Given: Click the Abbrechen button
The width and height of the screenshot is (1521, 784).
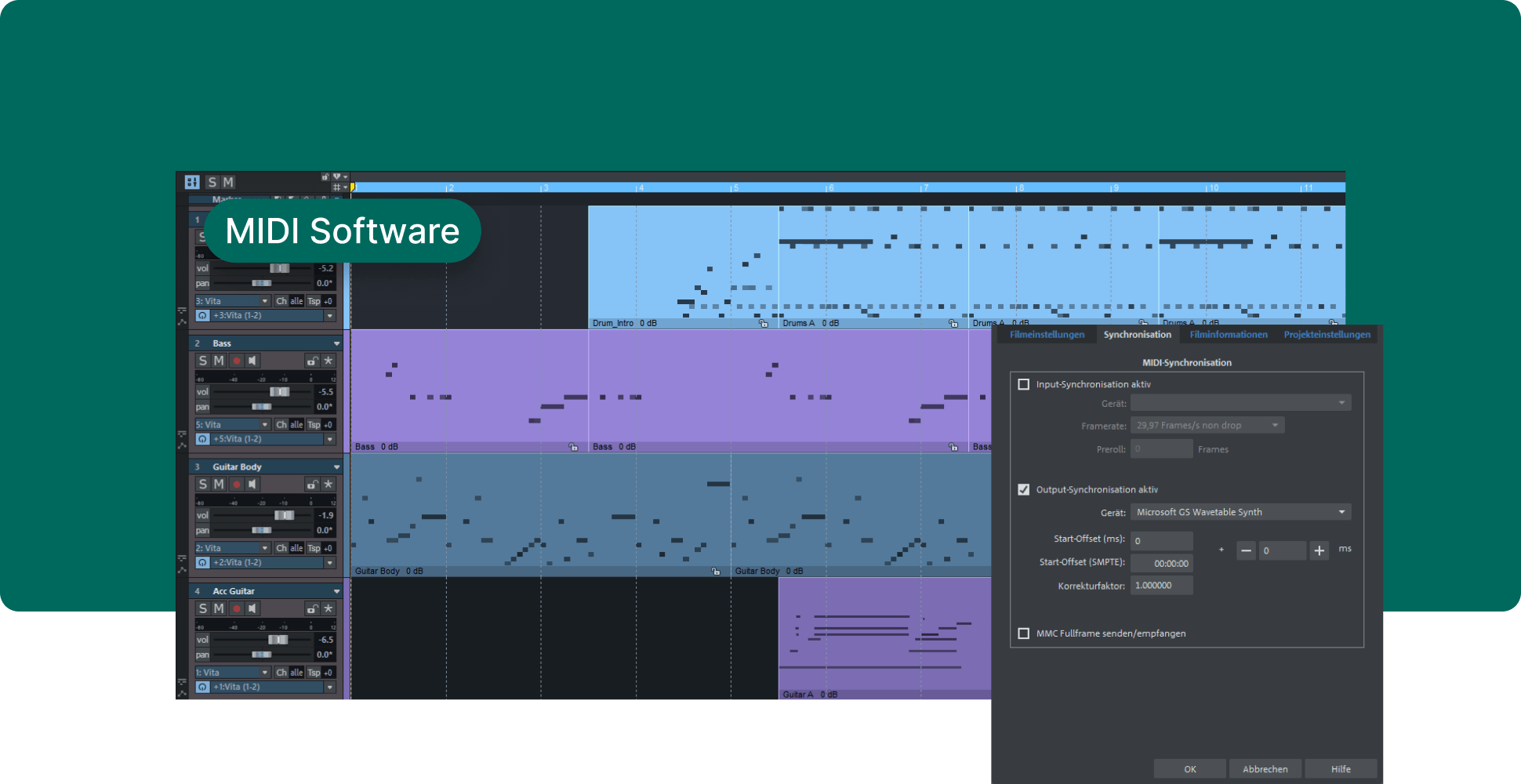Looking at the screenshot, I should coord(1265,769).
